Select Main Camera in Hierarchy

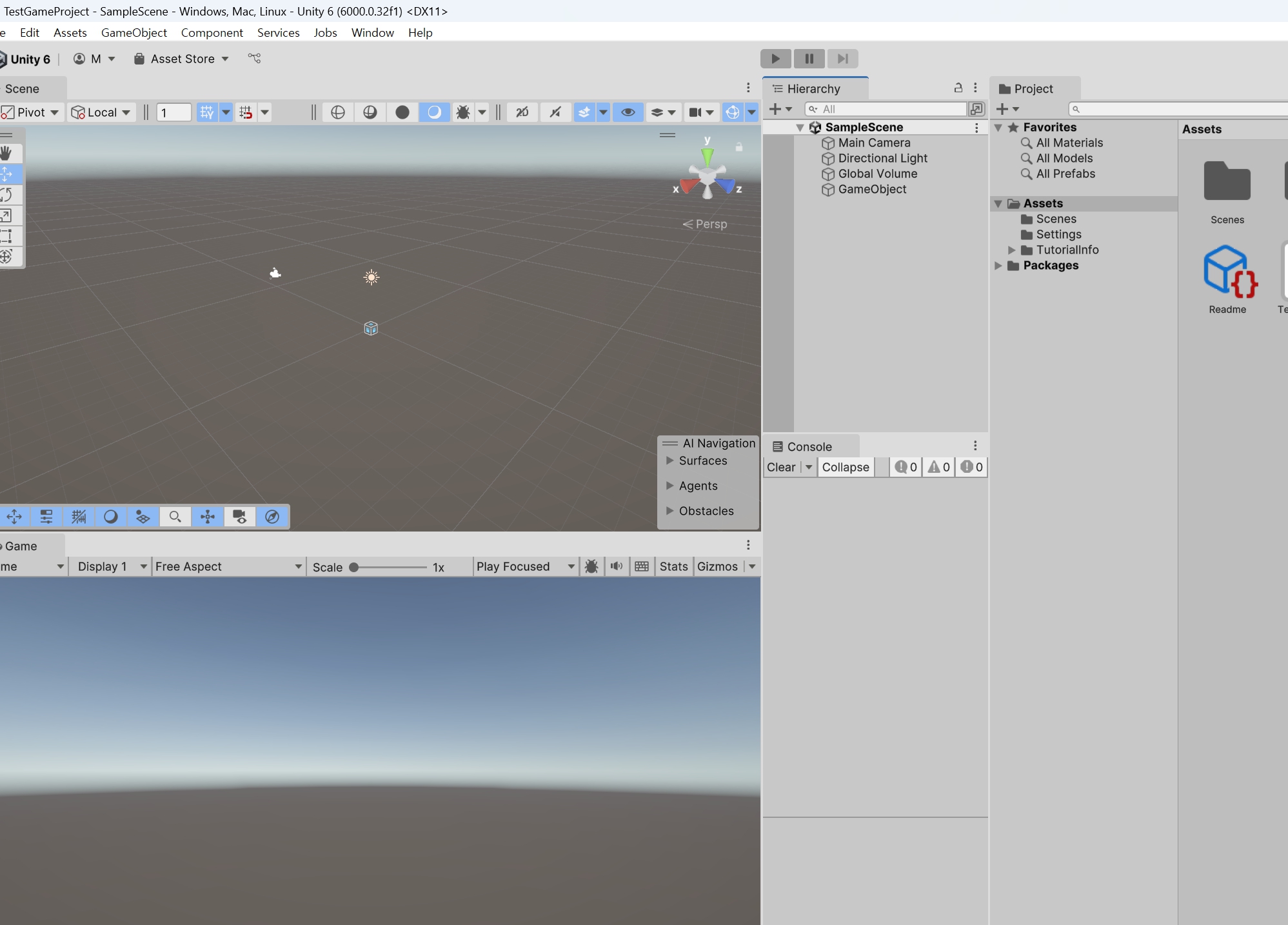pyautogui.click(x=875, y=143)
